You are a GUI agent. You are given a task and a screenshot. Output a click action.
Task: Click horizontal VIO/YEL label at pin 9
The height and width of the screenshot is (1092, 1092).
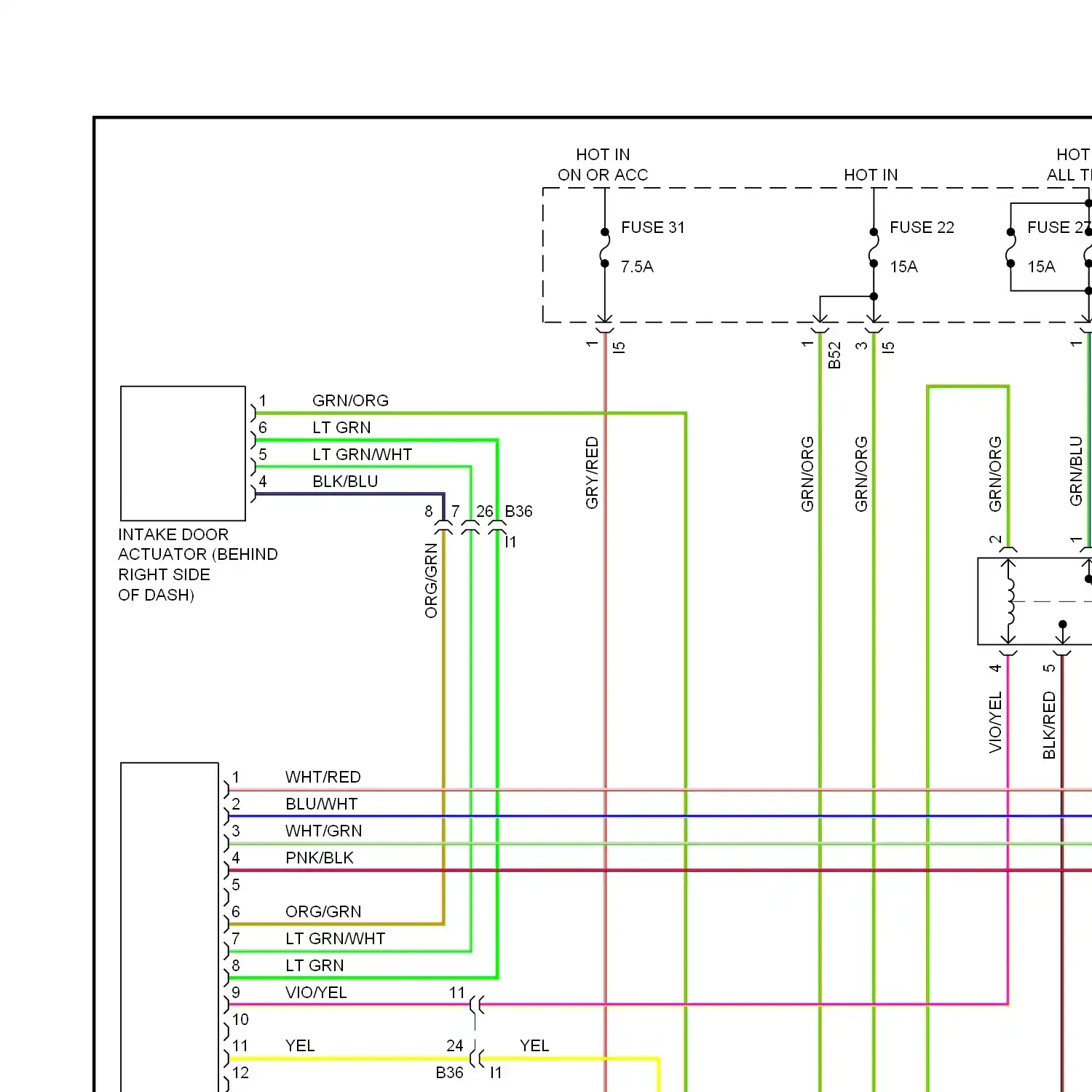pyautogui.click(x=316, y=992)
